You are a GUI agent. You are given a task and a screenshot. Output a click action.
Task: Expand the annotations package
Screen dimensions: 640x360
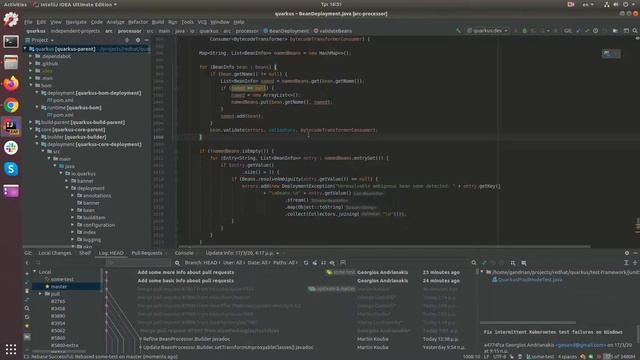point(73,196)
